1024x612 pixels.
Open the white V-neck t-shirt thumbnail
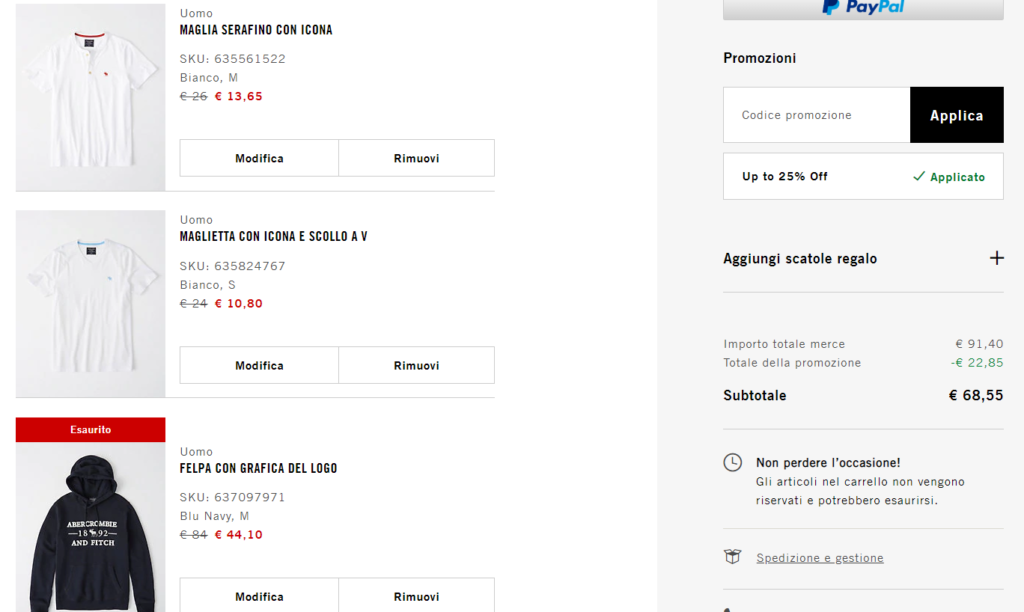point(90,303)
